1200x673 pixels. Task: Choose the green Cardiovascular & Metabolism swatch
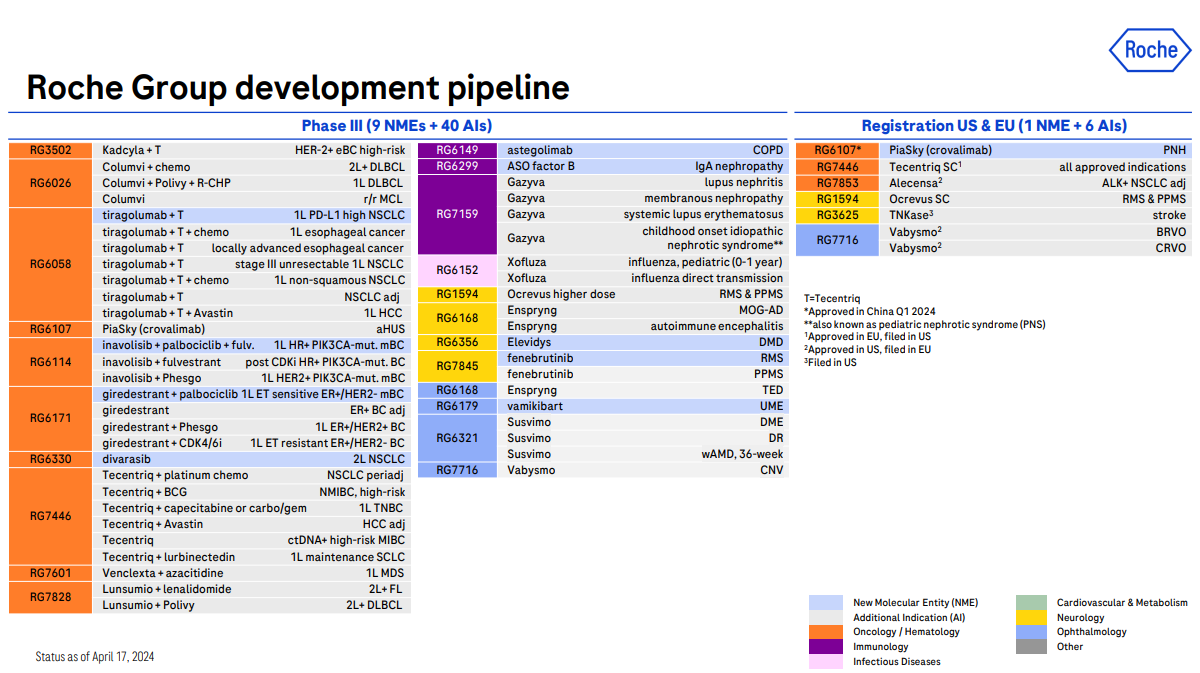(1031, 603)
